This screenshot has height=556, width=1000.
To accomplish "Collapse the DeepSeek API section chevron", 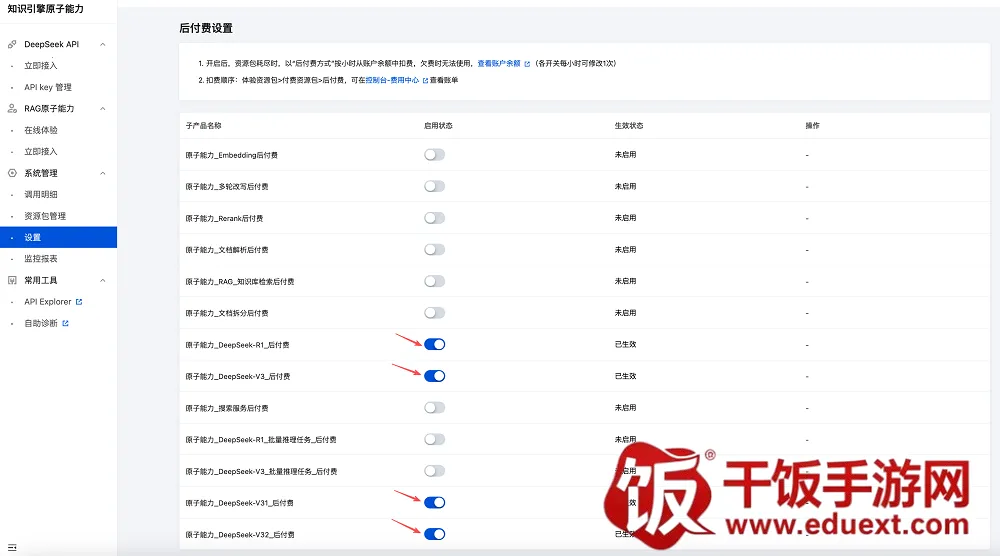I will pos(103,44).
